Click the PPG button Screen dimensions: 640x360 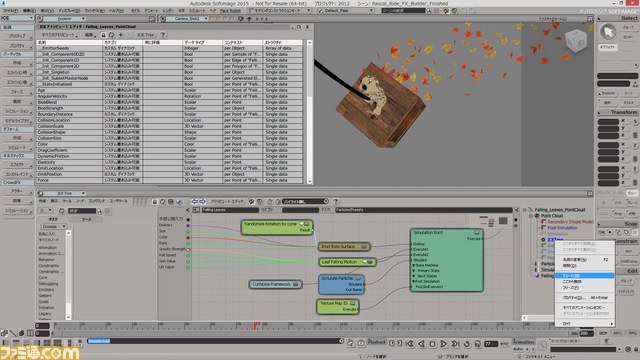coord(633,333)
